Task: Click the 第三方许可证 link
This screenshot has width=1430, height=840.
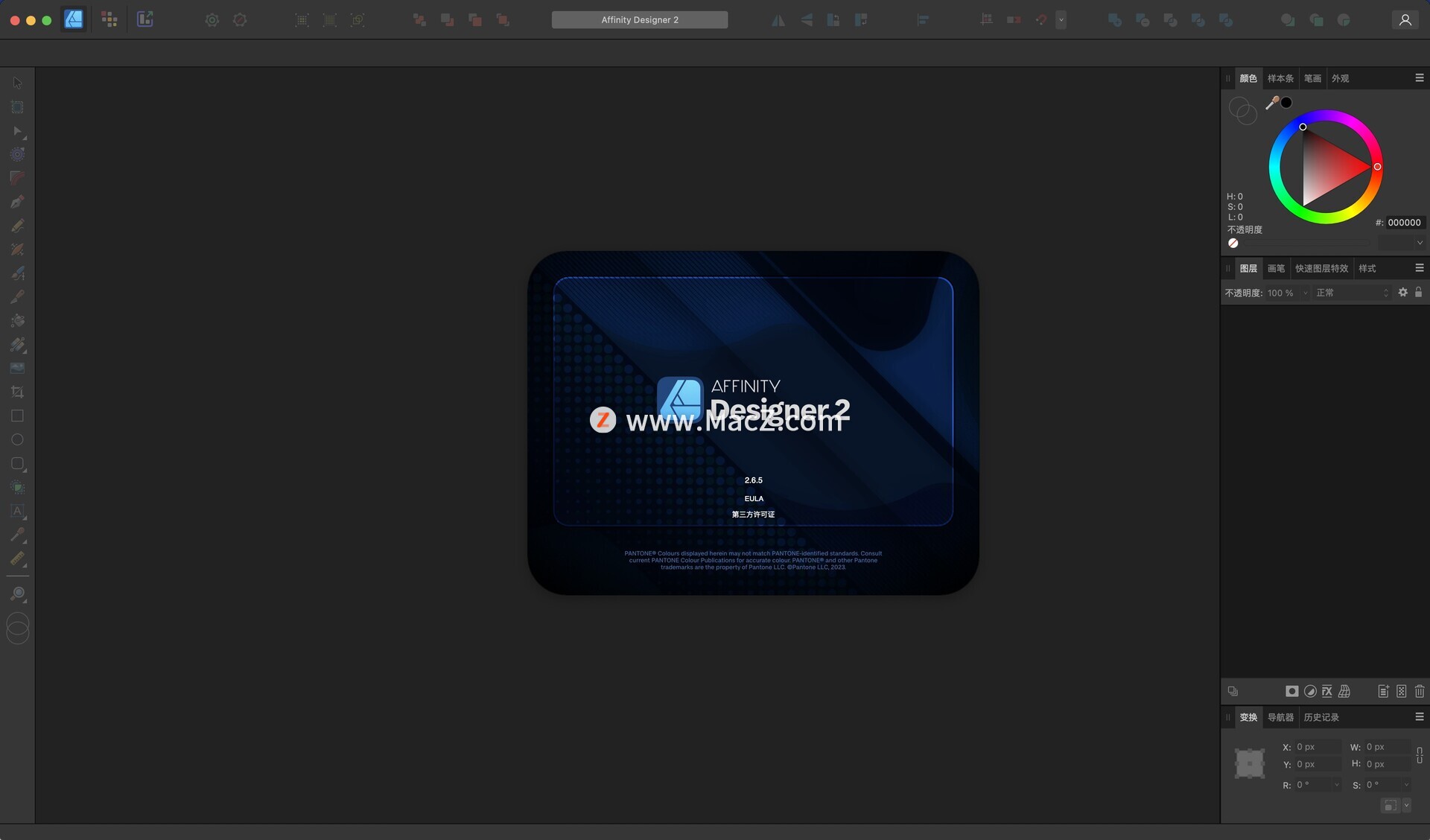Action: [x=753, y=515]
